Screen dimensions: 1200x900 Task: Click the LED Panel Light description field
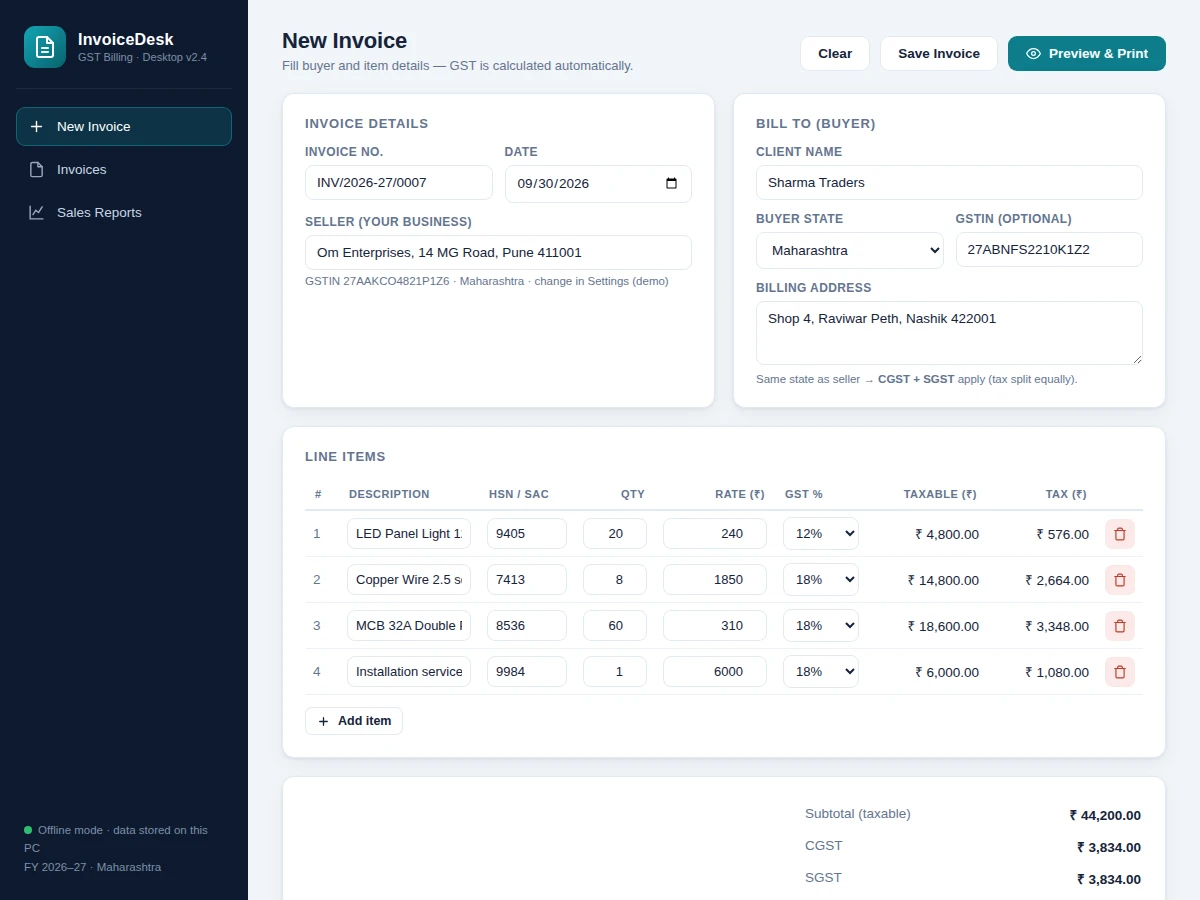[409, 534]
